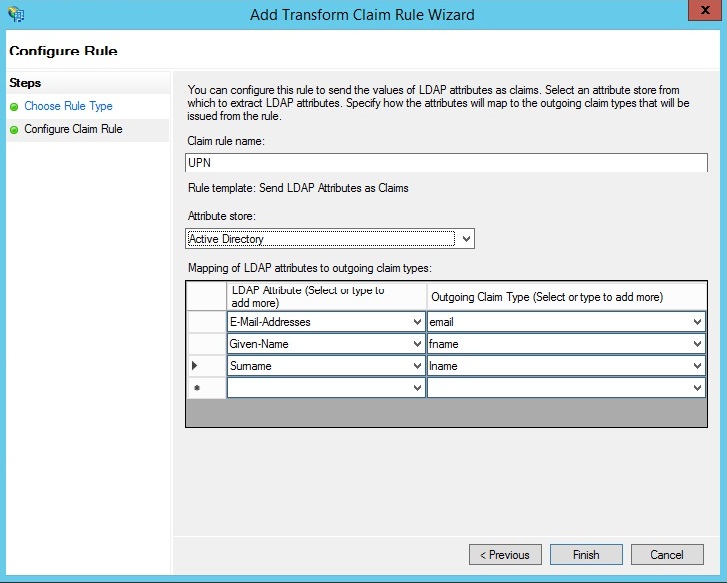Focus the Claim rule name field
Viewport: 727px width, 583px height.
[446, 163]
